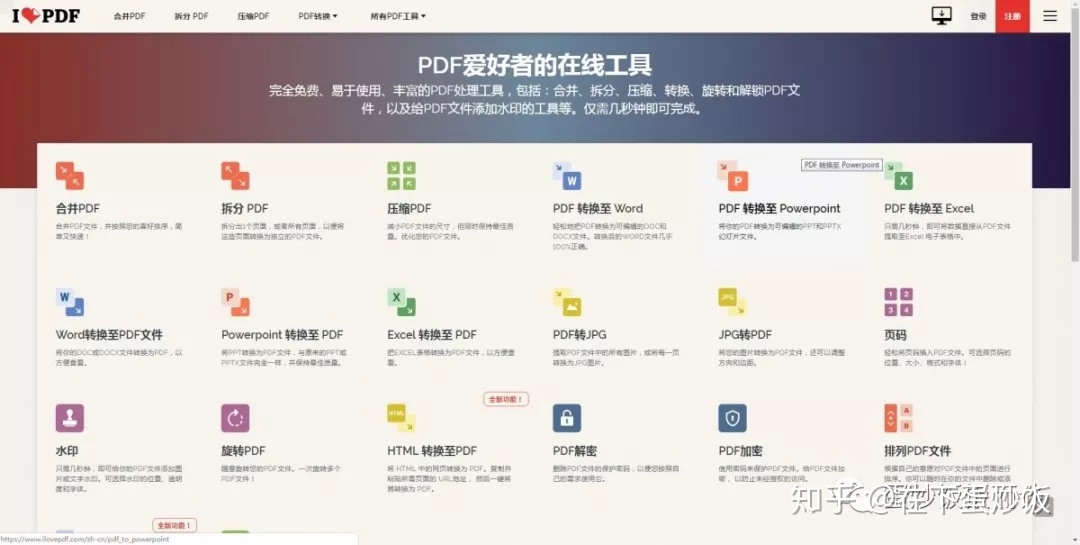Open the JPG转PDF icon
The height and width of the screenshot is (545, 1080).
point(732,302)
